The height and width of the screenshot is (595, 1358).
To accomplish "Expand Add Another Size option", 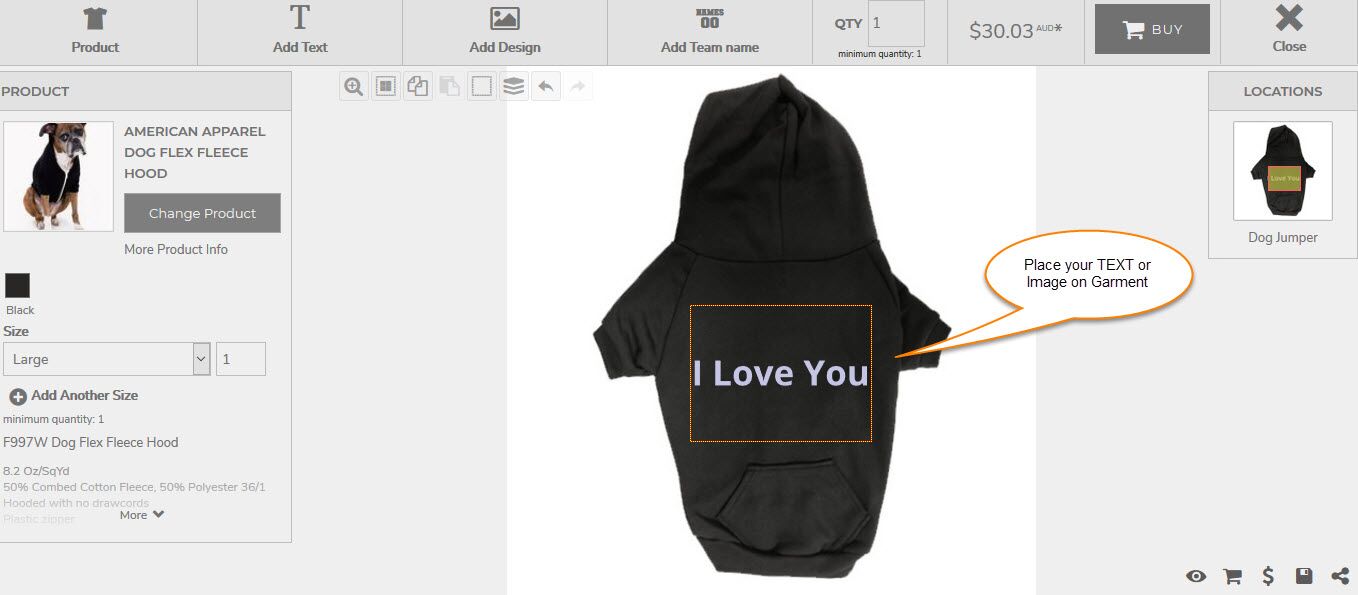I will 75,395.
